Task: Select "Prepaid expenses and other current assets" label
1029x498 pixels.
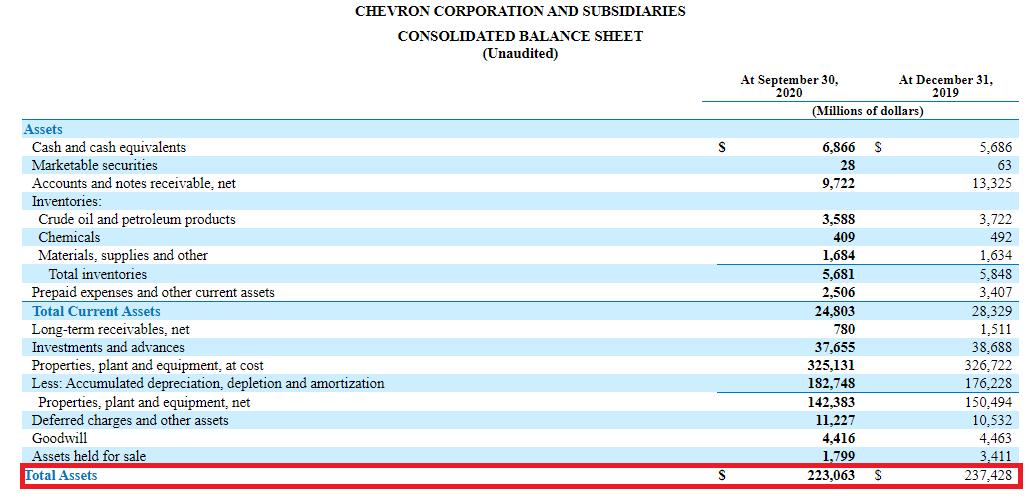Action: click(153, 292)
